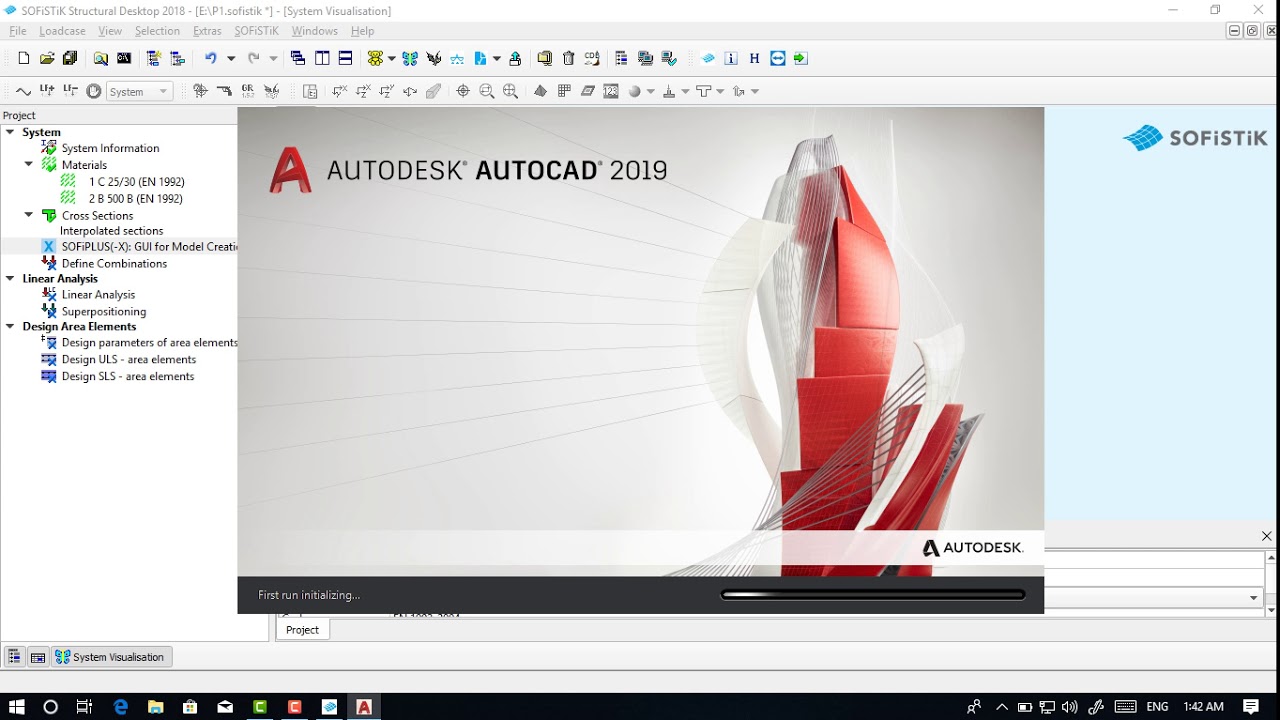Open Microsoft Edge from the taskbar
The height and width of the screenshot is (720, 1280).
coord(121,707)
